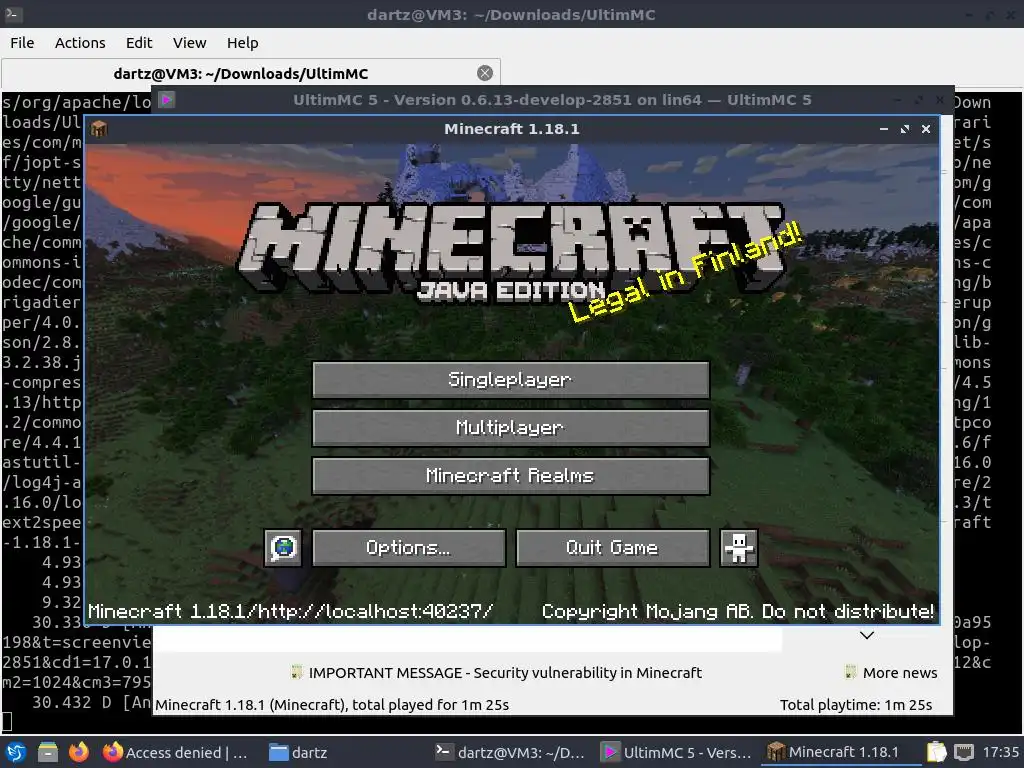This screenshot has height=768, width=1024.
Task: Open the terminal View menu
Action: tap(189, 43)
